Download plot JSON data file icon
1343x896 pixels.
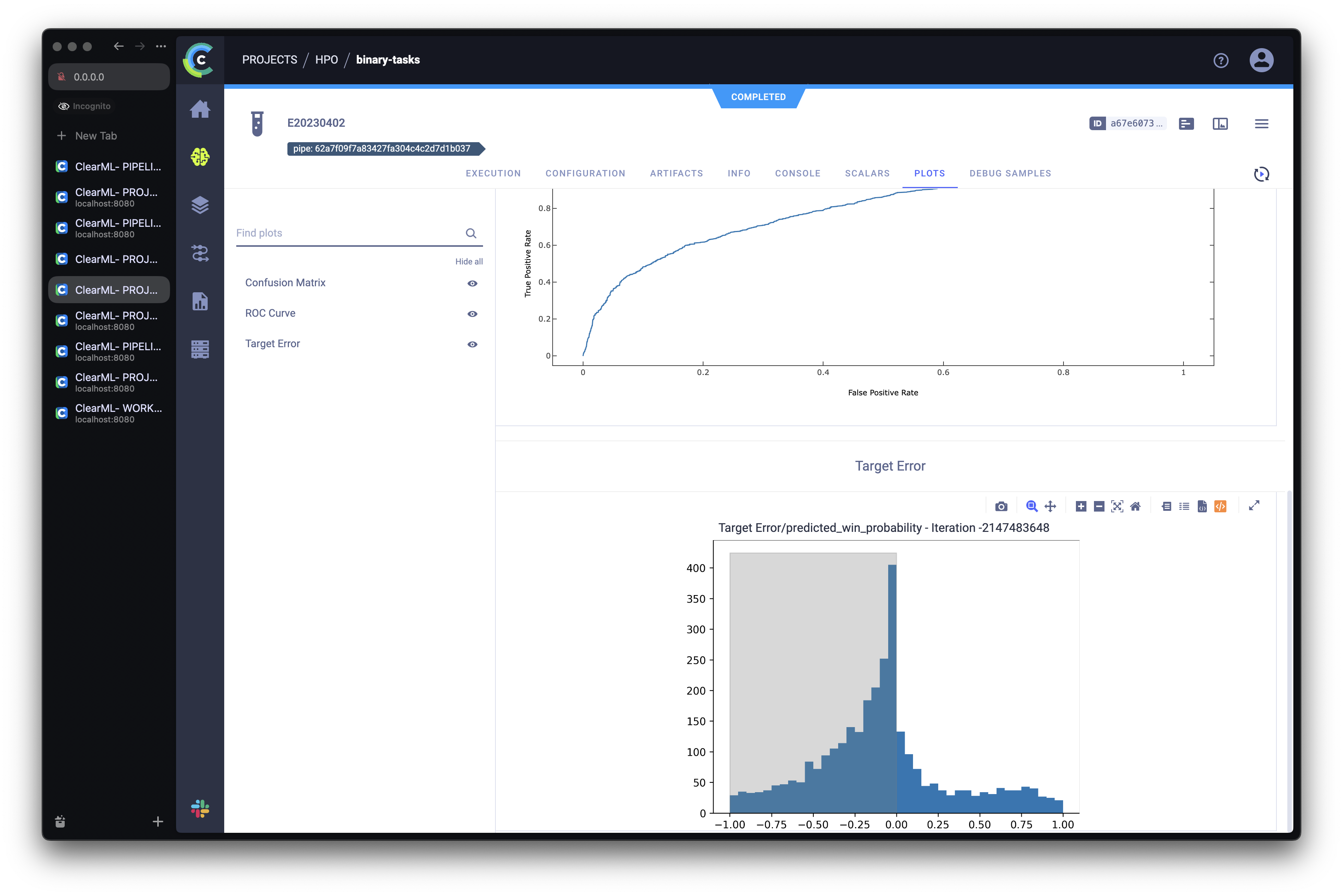pyautogui.click(x=1202, y=506)
